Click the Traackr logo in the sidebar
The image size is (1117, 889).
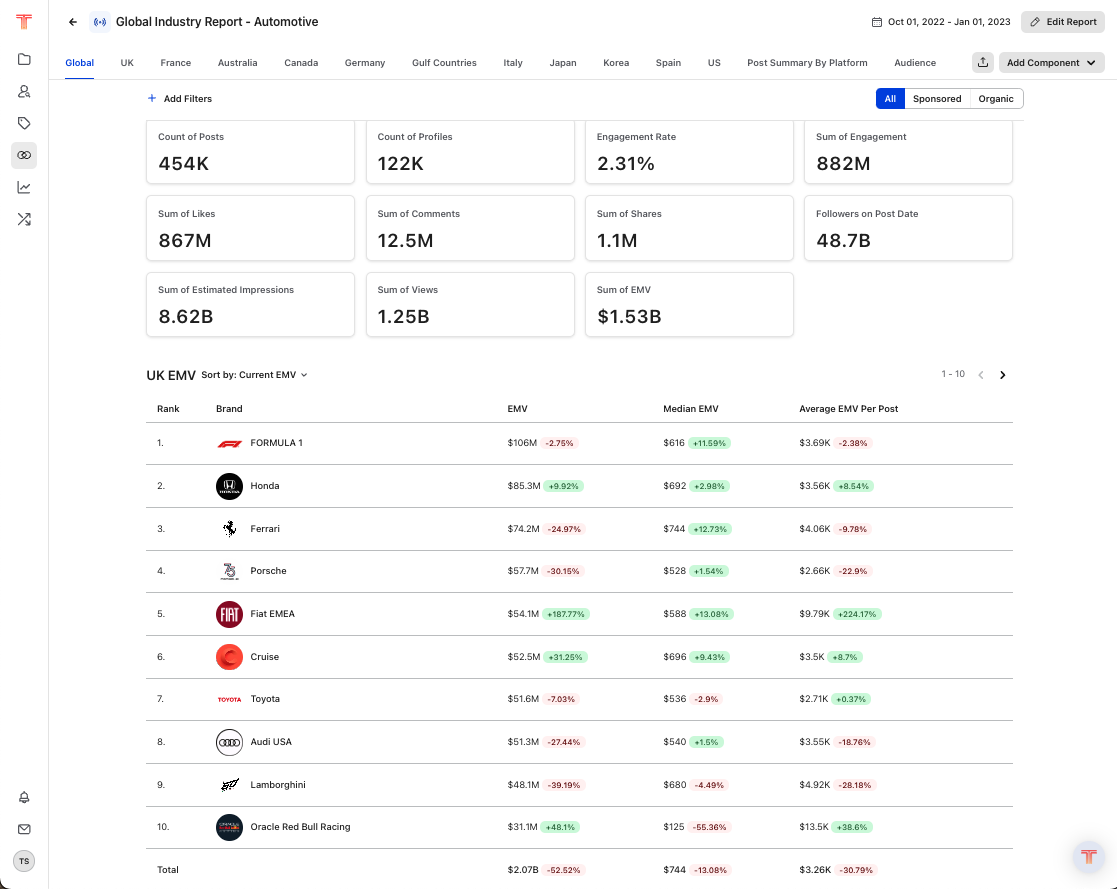tap(24, 21)
